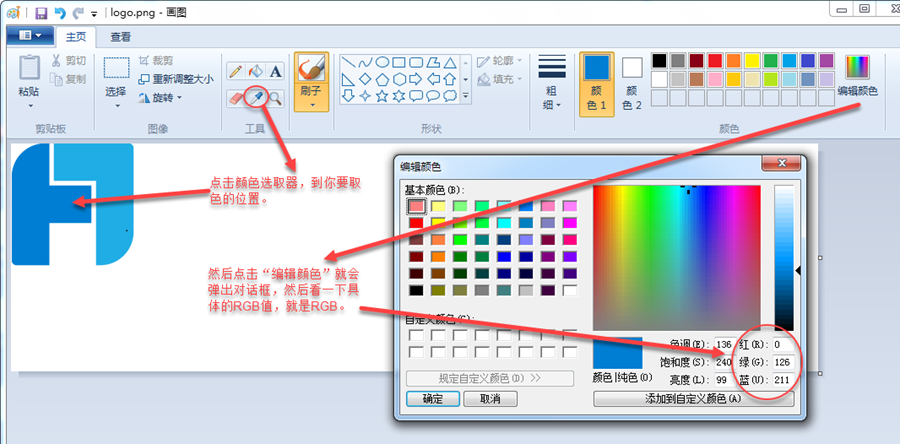
Task: Open Customize Quick Access Toolbar arrow
Action: pos(94,13)
